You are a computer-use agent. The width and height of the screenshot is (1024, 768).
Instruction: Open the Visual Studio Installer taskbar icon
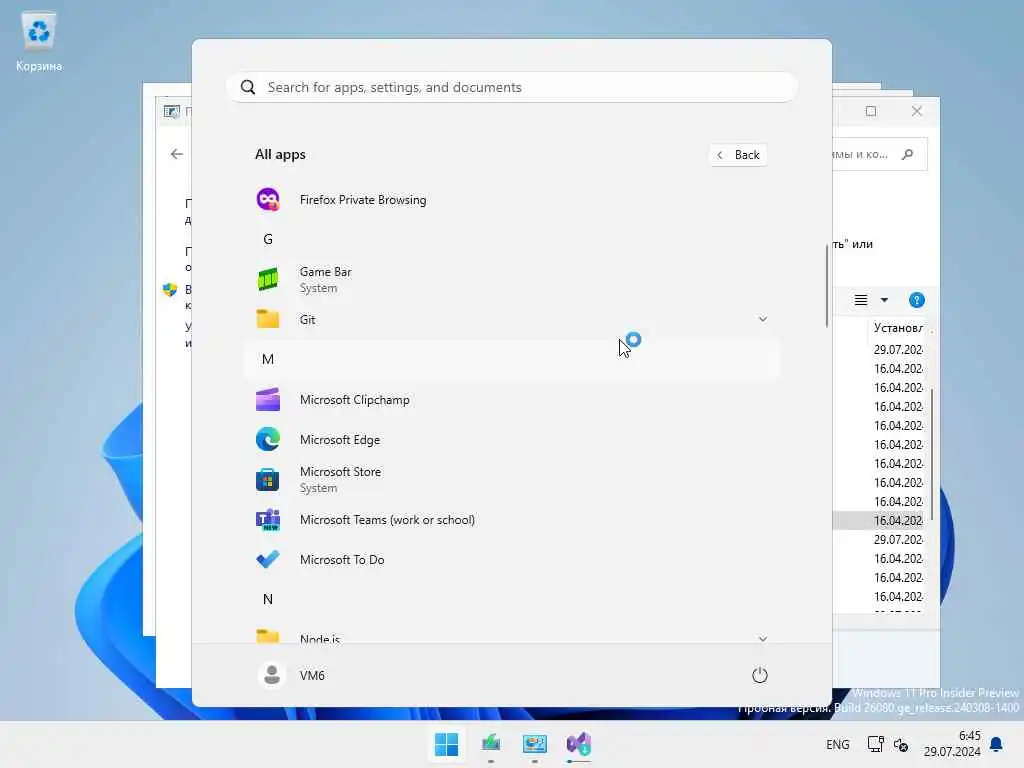point(579,744)
